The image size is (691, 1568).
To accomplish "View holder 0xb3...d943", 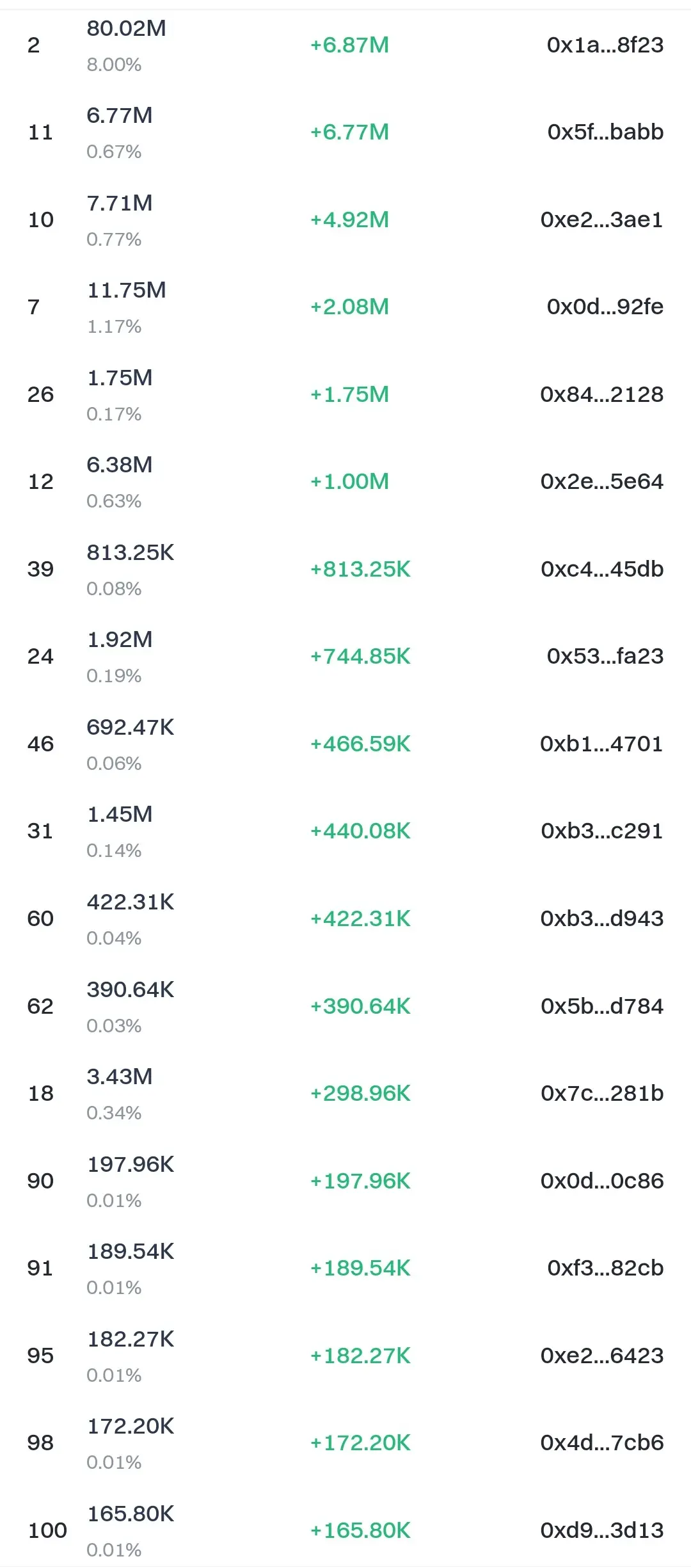I will 601,918.
